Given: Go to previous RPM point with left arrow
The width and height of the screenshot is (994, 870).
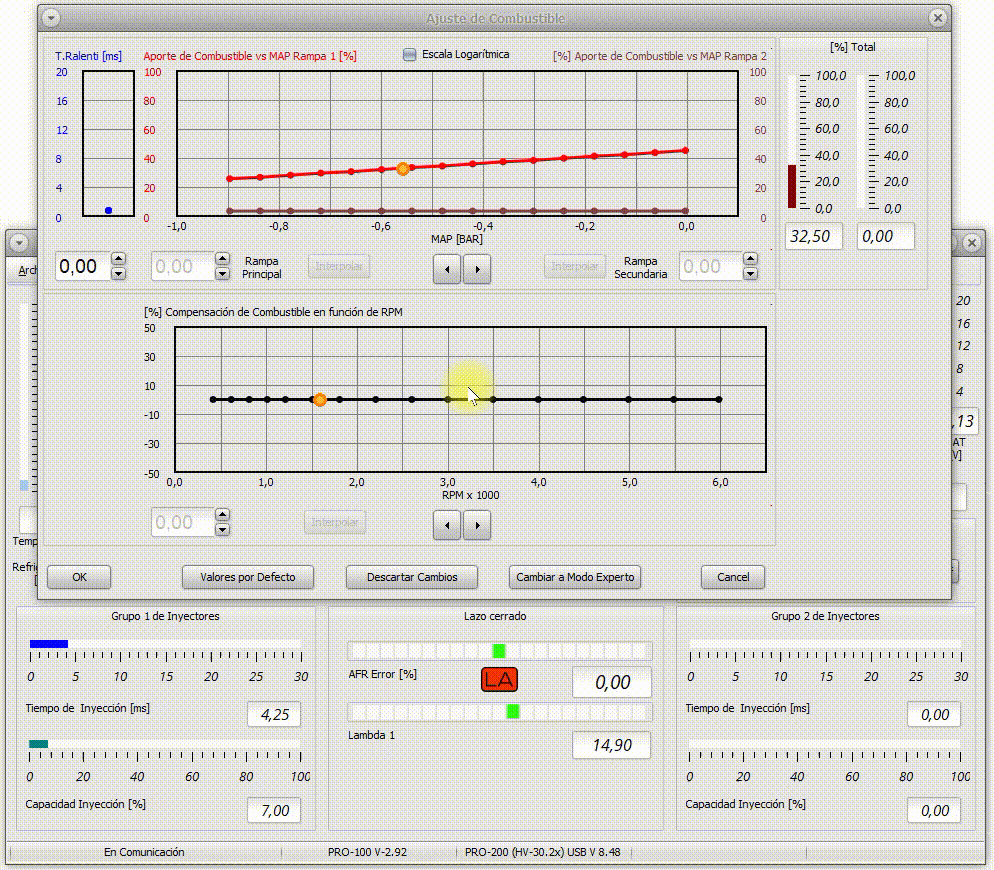Looking at the screenshot, I should tap(447, 525).
